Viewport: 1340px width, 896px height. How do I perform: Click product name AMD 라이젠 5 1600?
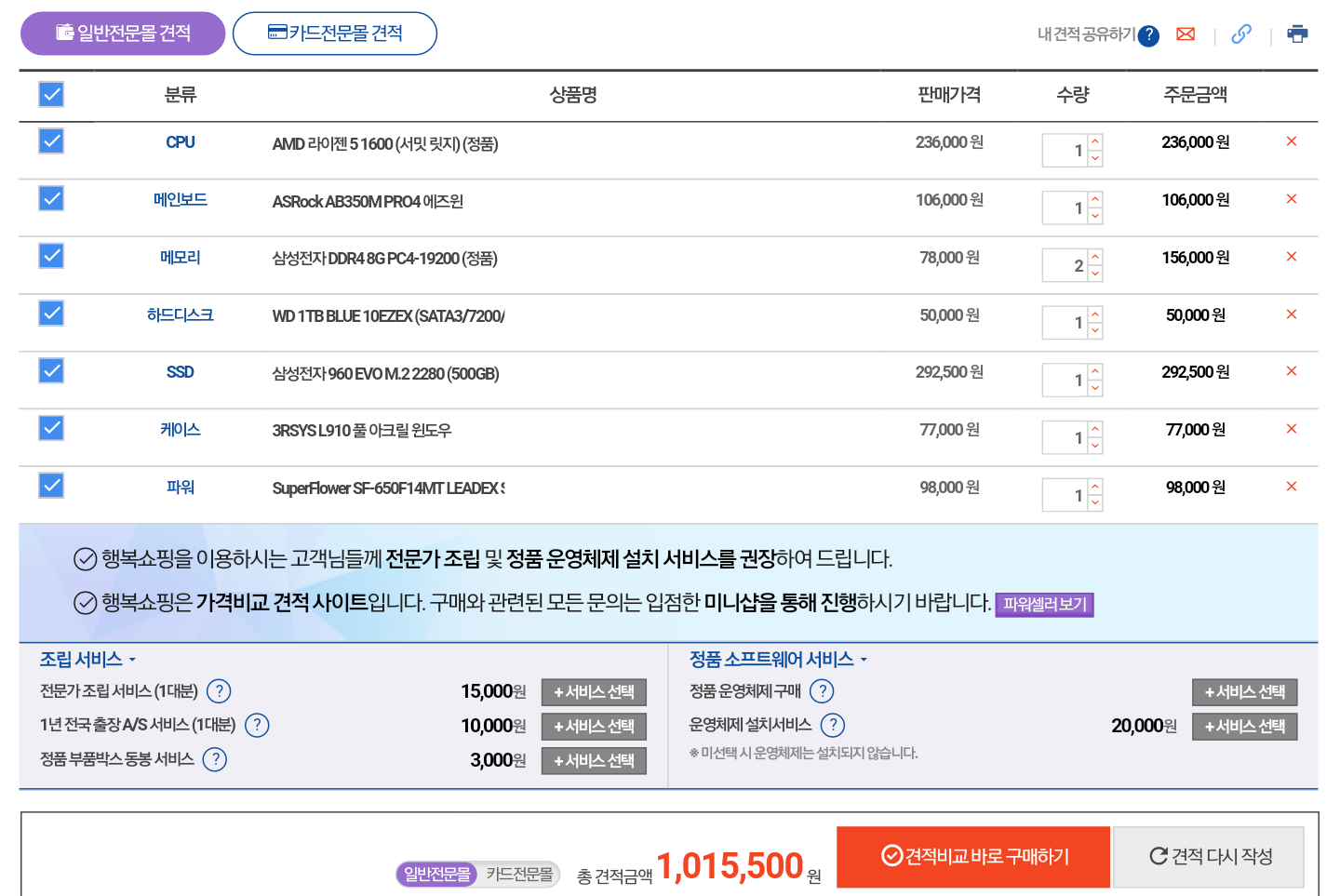tap(385, 144)
